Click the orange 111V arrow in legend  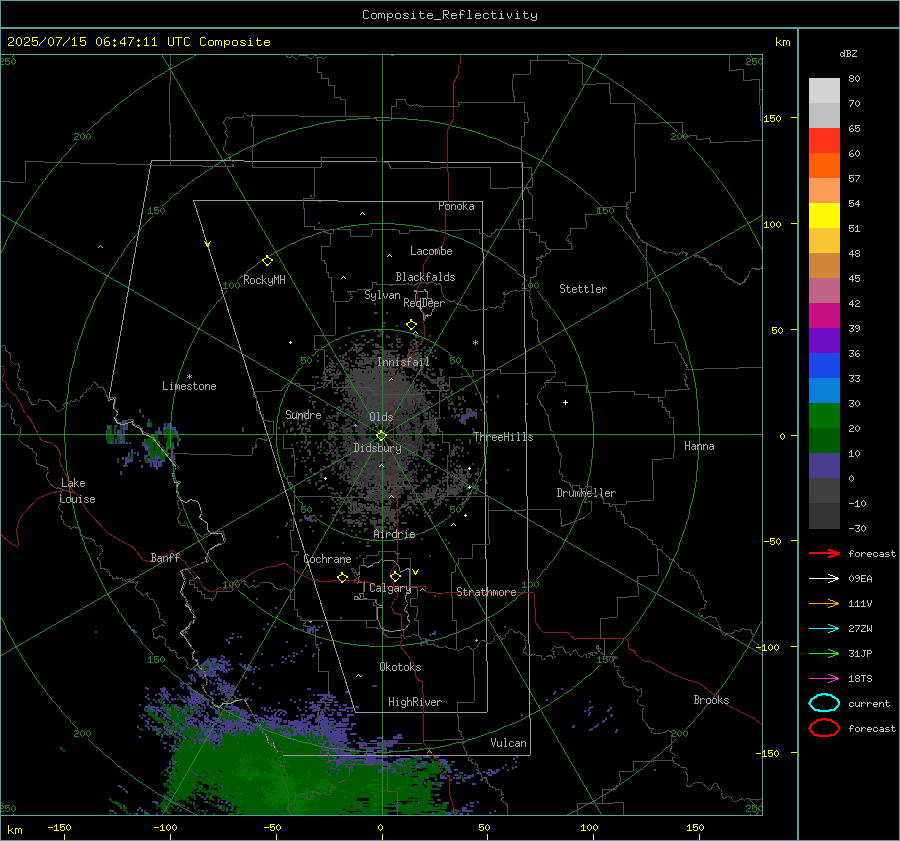point(824,603)
